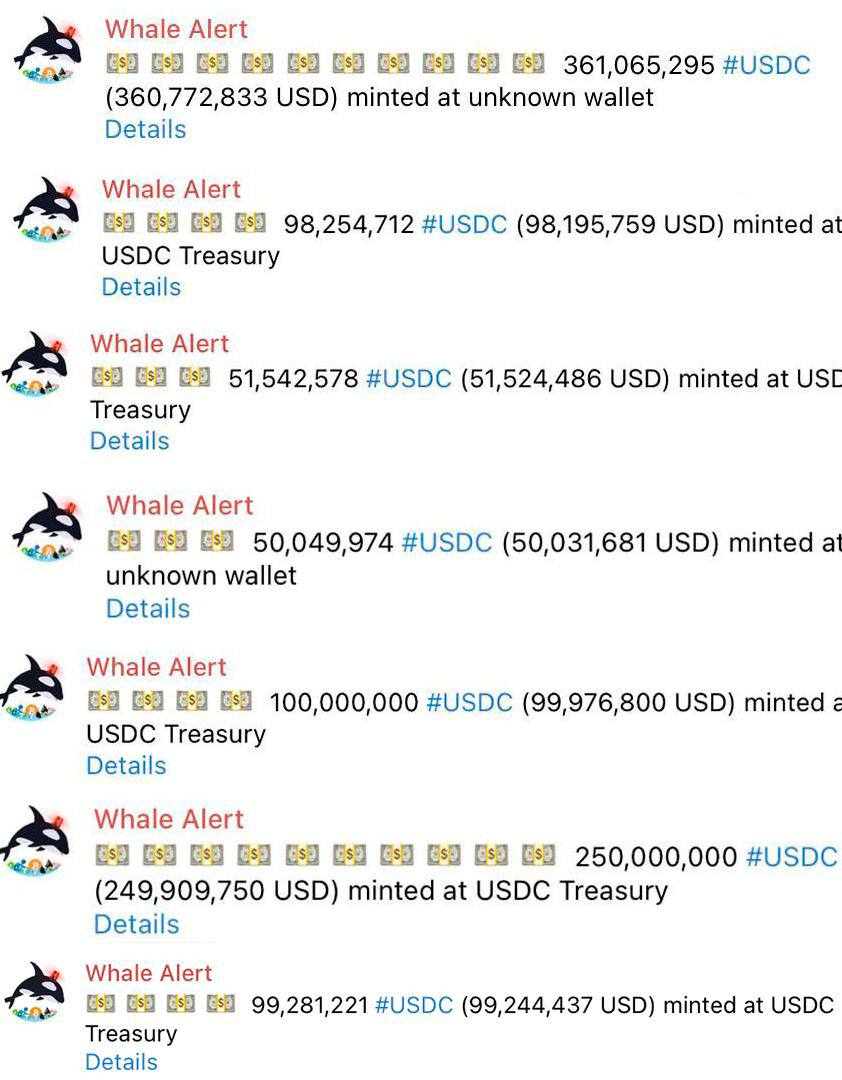Click the orca avatar beside the 50,049,974 USDC alert

48,526
